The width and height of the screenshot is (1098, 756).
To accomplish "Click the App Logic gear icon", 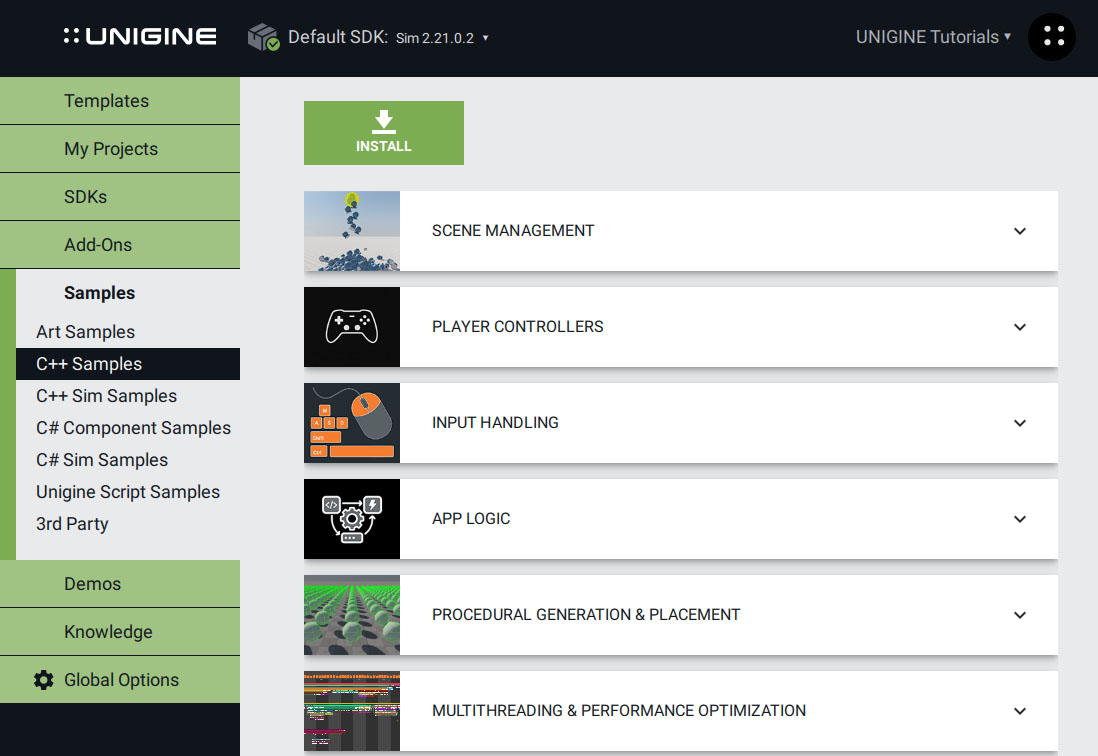I will [x=352, y=519].
